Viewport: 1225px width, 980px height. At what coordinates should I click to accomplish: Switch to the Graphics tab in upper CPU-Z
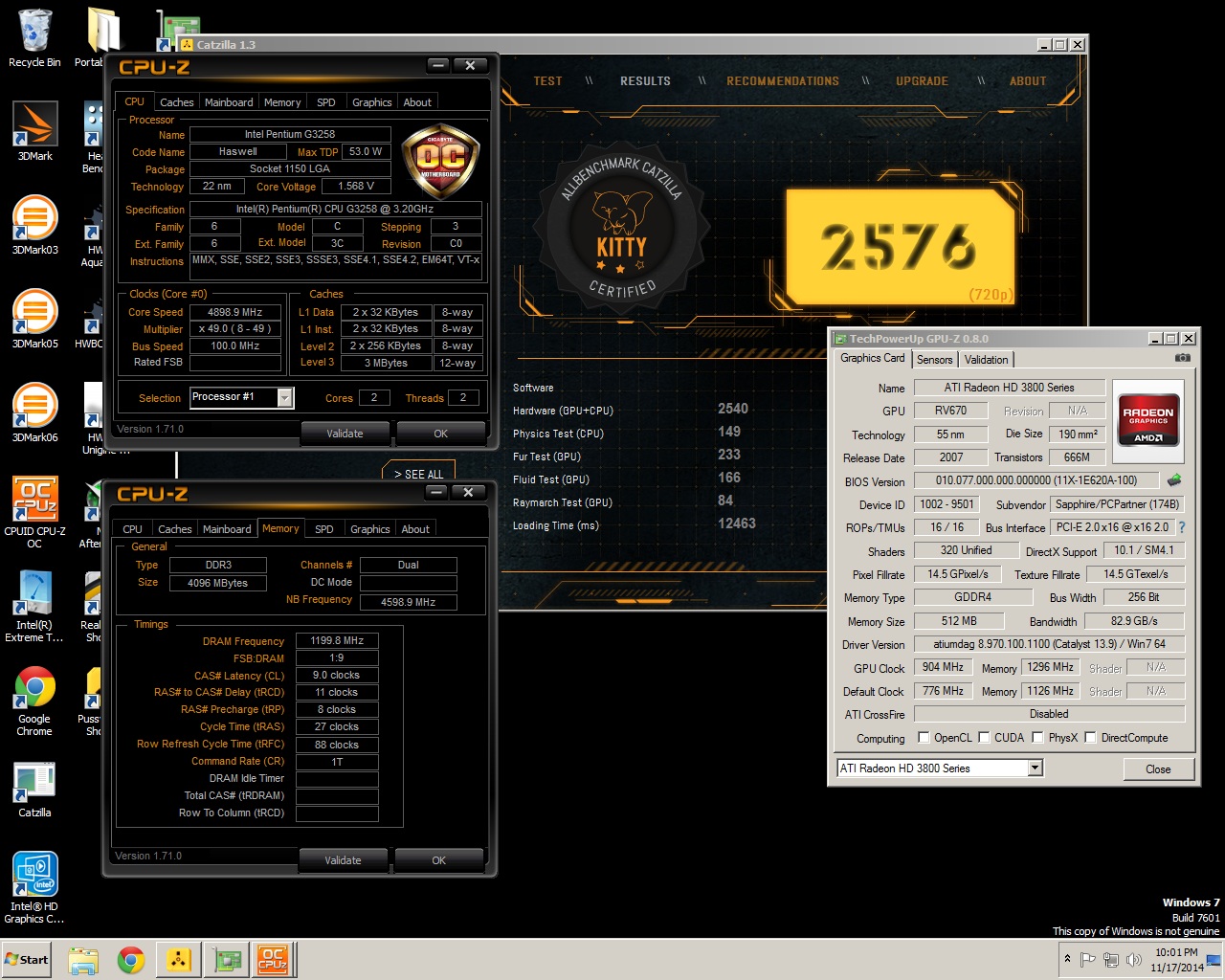(371, 102)
